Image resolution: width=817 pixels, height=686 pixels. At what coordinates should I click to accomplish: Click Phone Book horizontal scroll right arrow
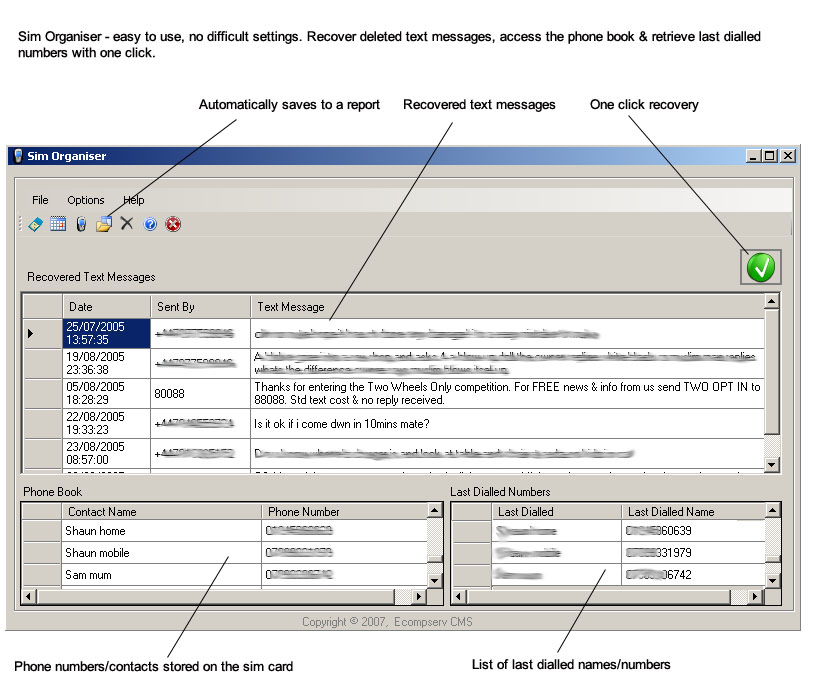418,596
